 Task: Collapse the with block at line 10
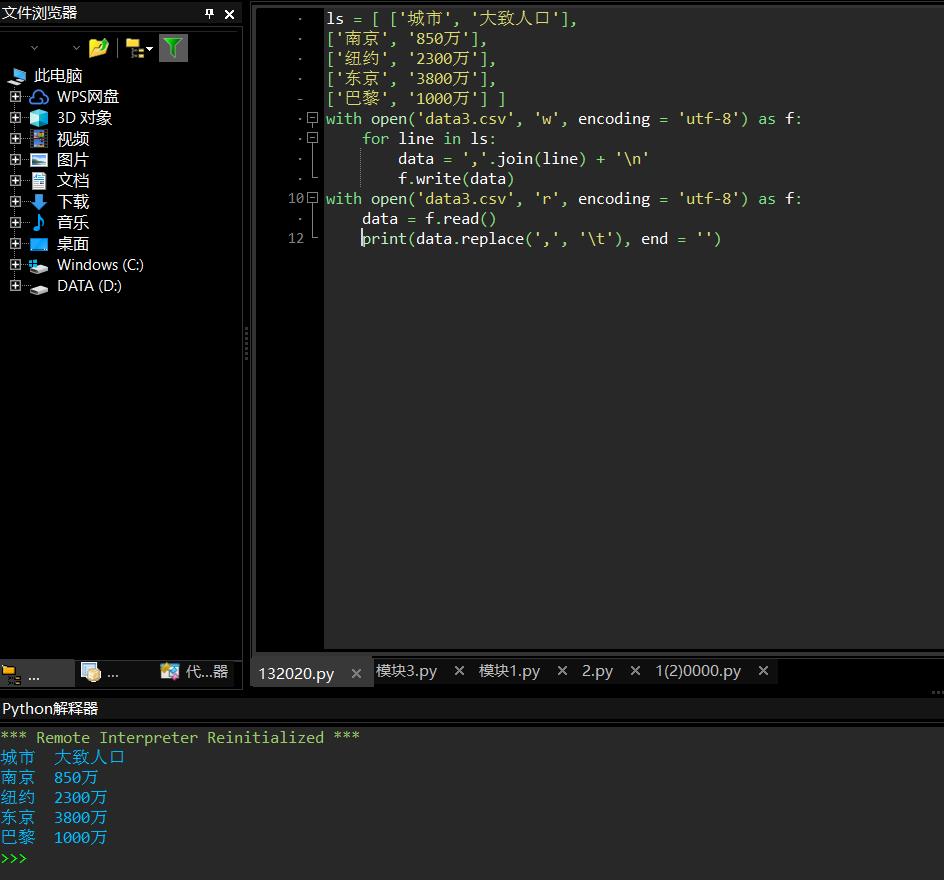coord(312,197)
